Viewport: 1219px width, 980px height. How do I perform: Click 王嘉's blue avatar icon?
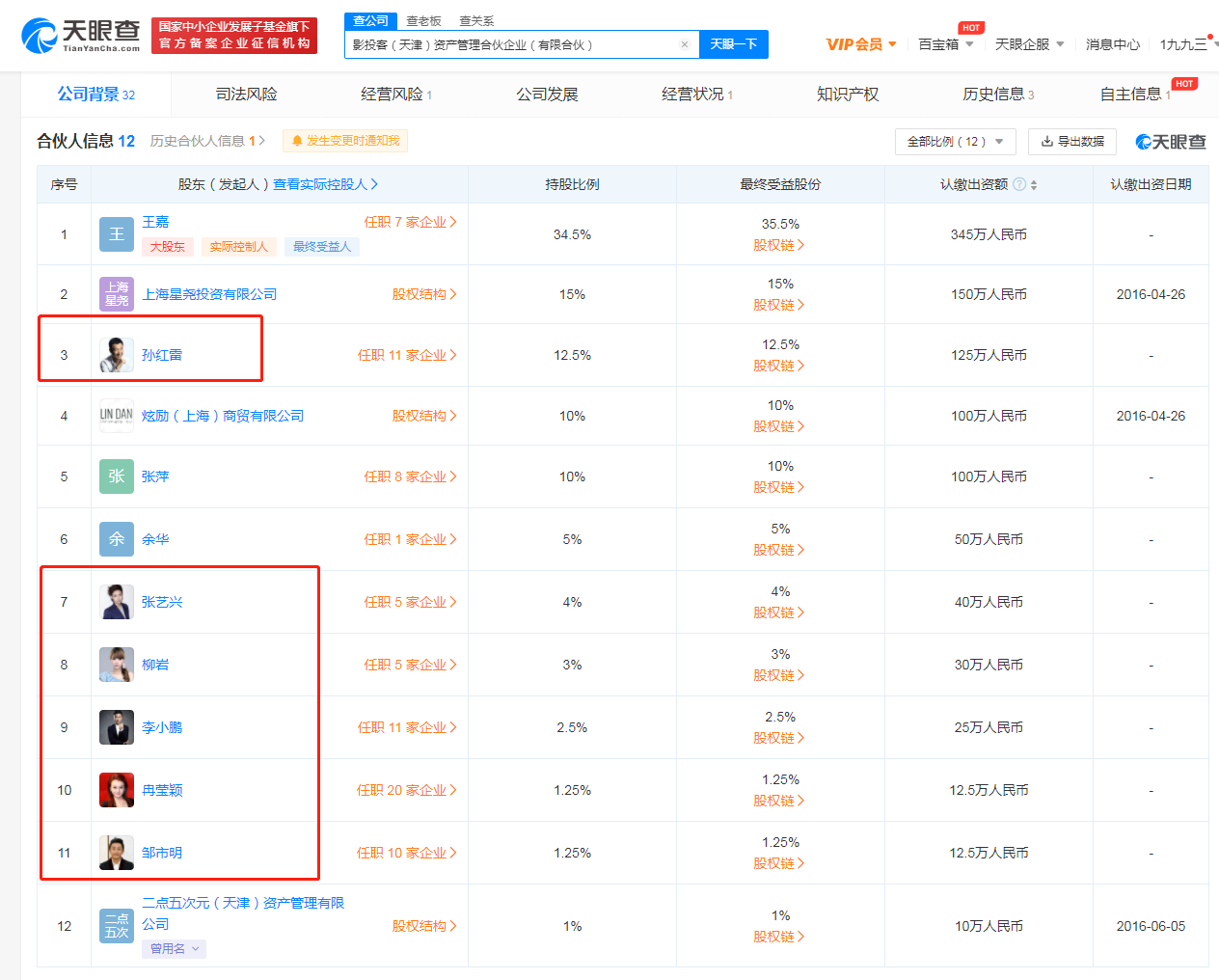click(117, 234)
